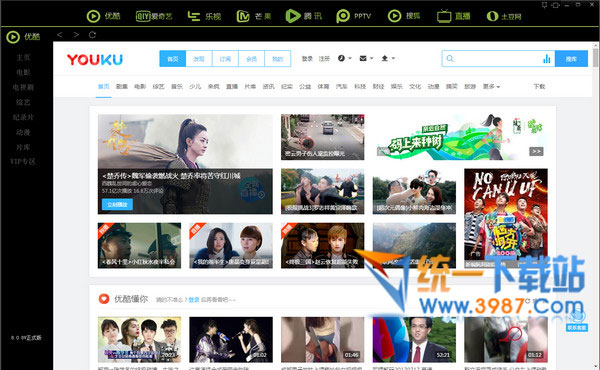
Task: Open the Mango TV source
Action: pos(254,16)
